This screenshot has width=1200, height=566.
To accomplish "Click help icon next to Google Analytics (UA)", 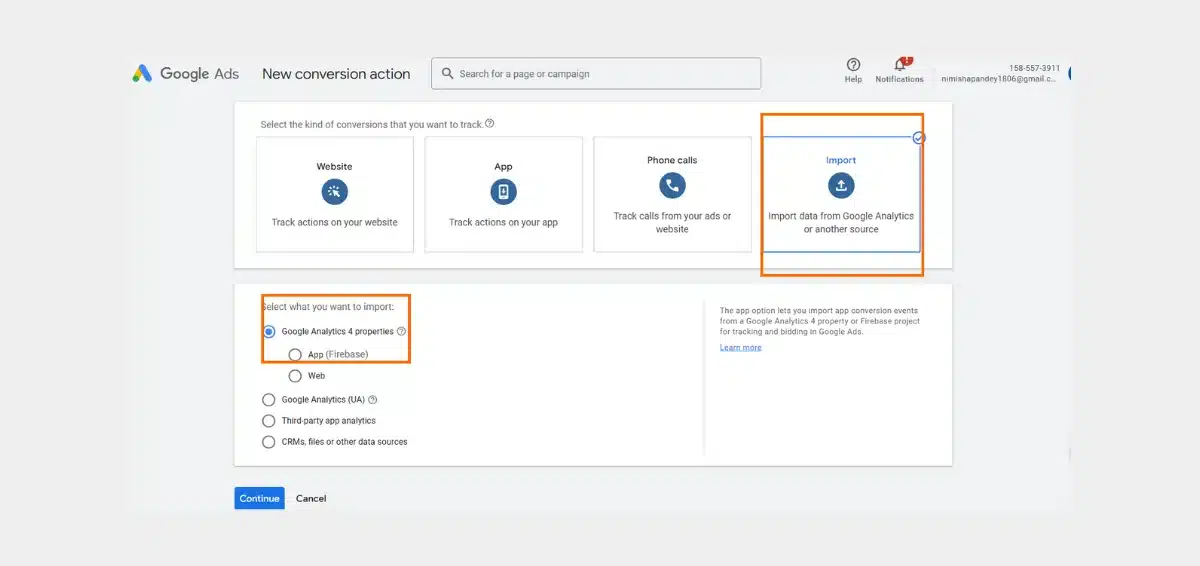I will point(372,399).
